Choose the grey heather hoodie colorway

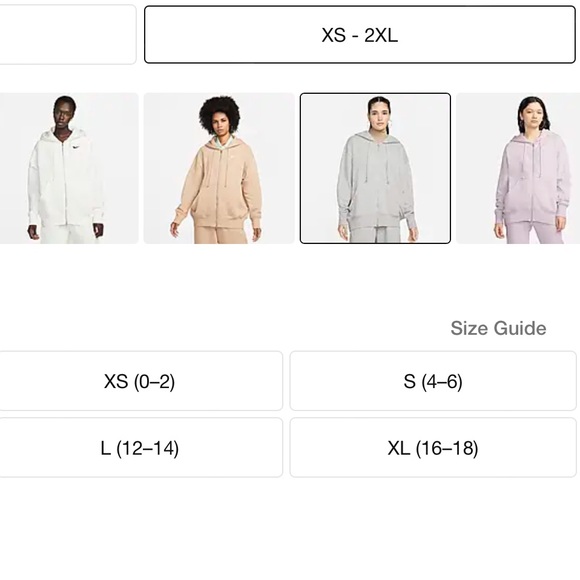tap(375, 168)
